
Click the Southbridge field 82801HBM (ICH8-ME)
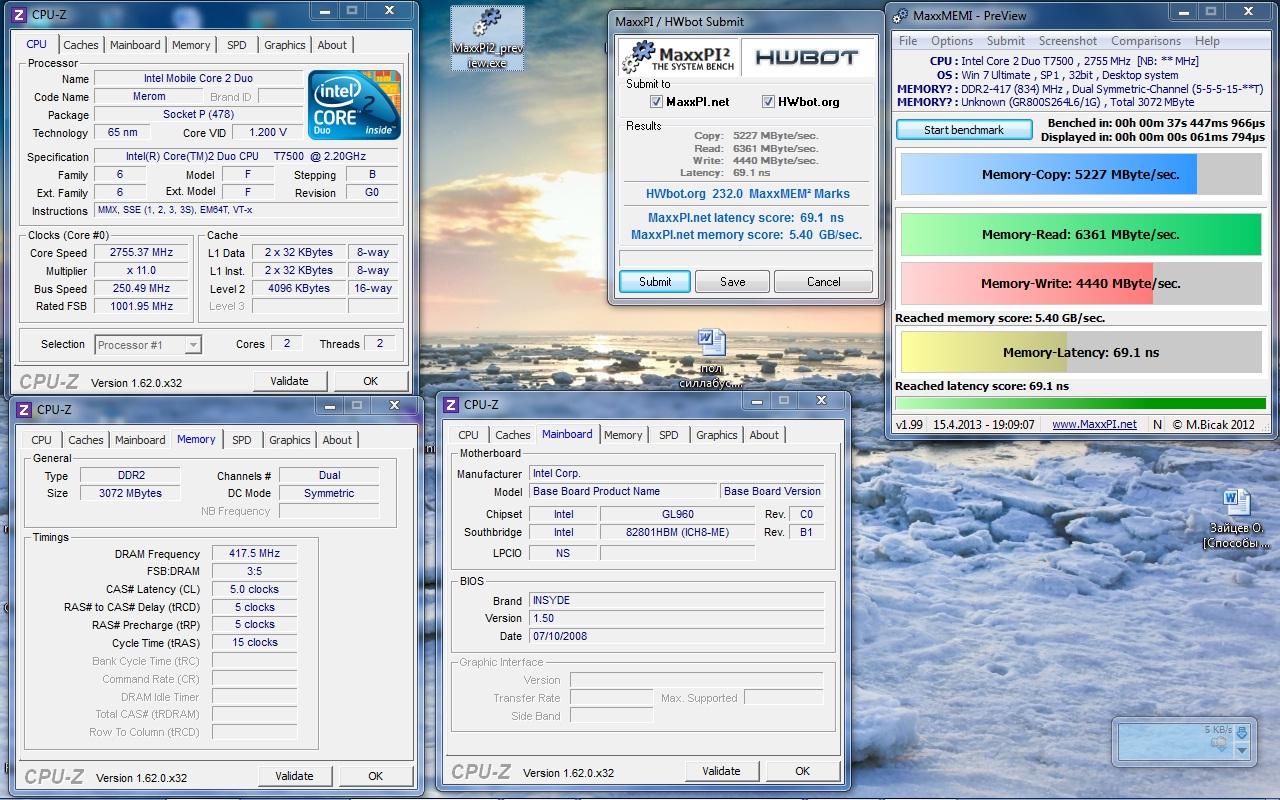[x=677, y=533]
